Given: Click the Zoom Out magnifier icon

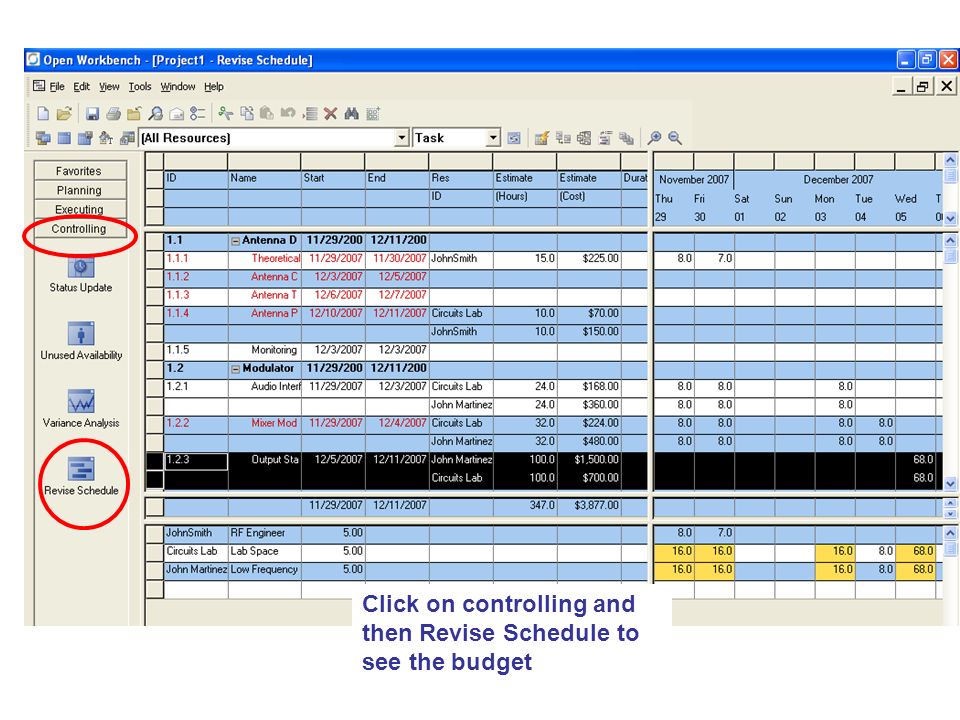Looking at the screenshot, I should point(675,138).
